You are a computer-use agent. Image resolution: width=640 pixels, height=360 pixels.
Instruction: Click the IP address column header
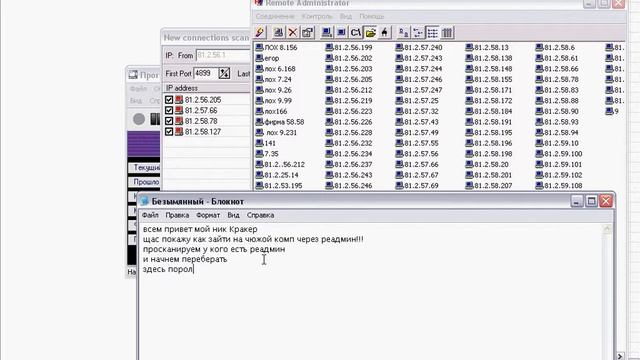point(207,88)
